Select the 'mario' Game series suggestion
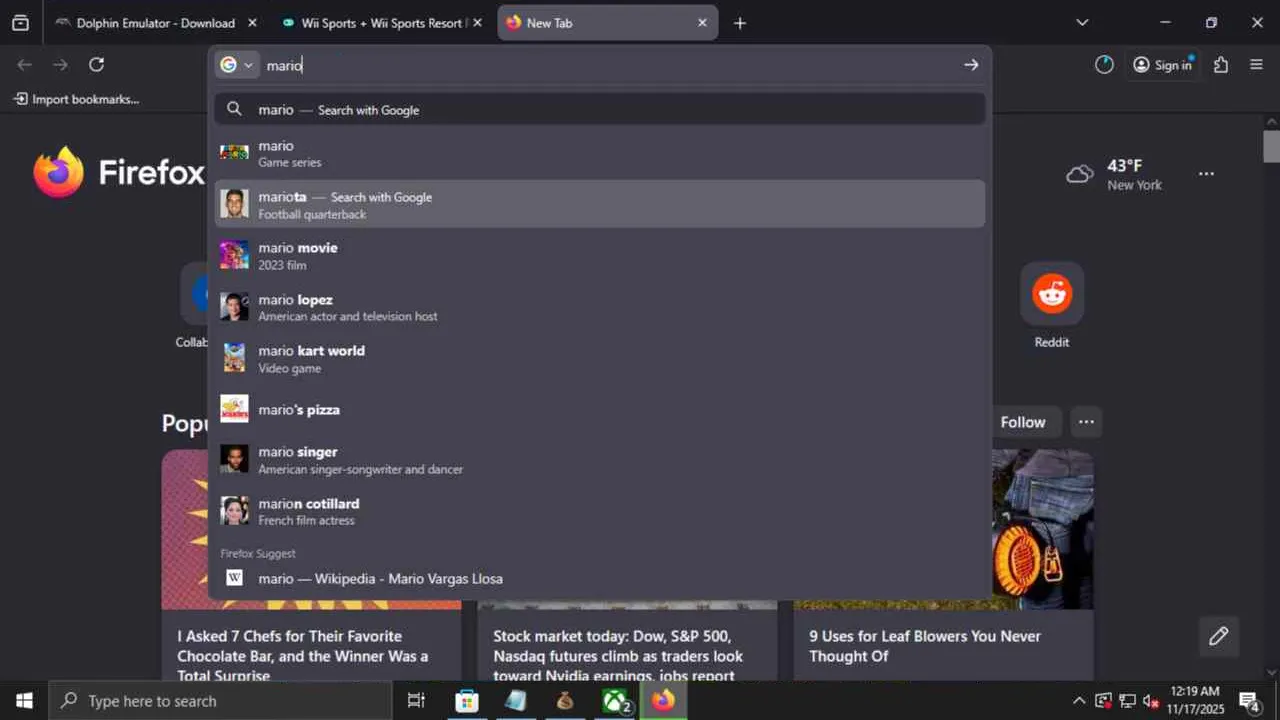The width and height of the screenshot is (1280, 720). [600, 154]
